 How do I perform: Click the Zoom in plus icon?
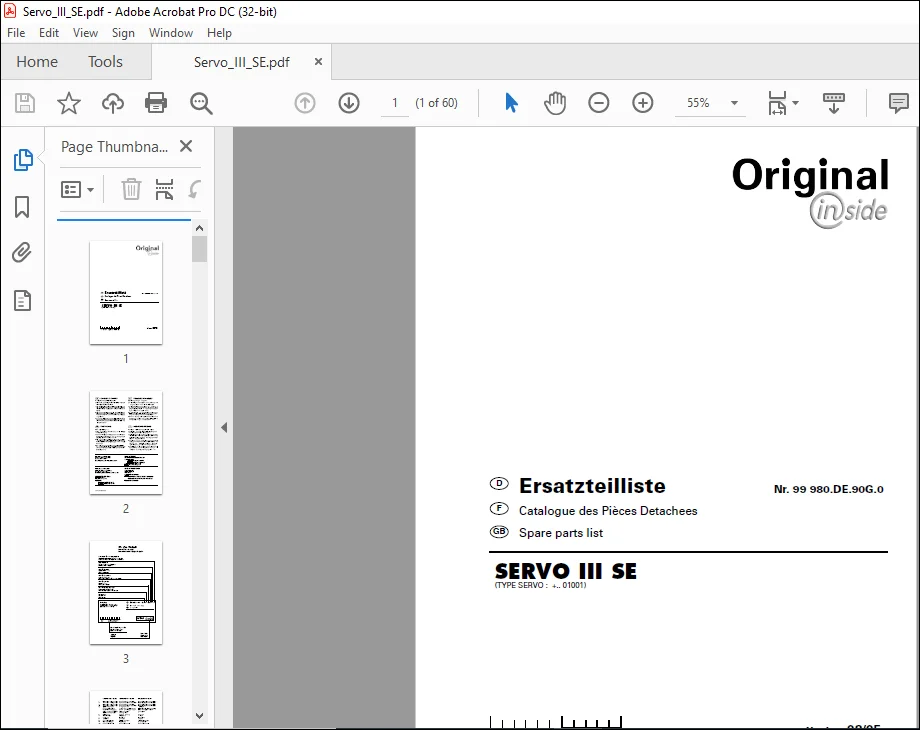[642, 103]
